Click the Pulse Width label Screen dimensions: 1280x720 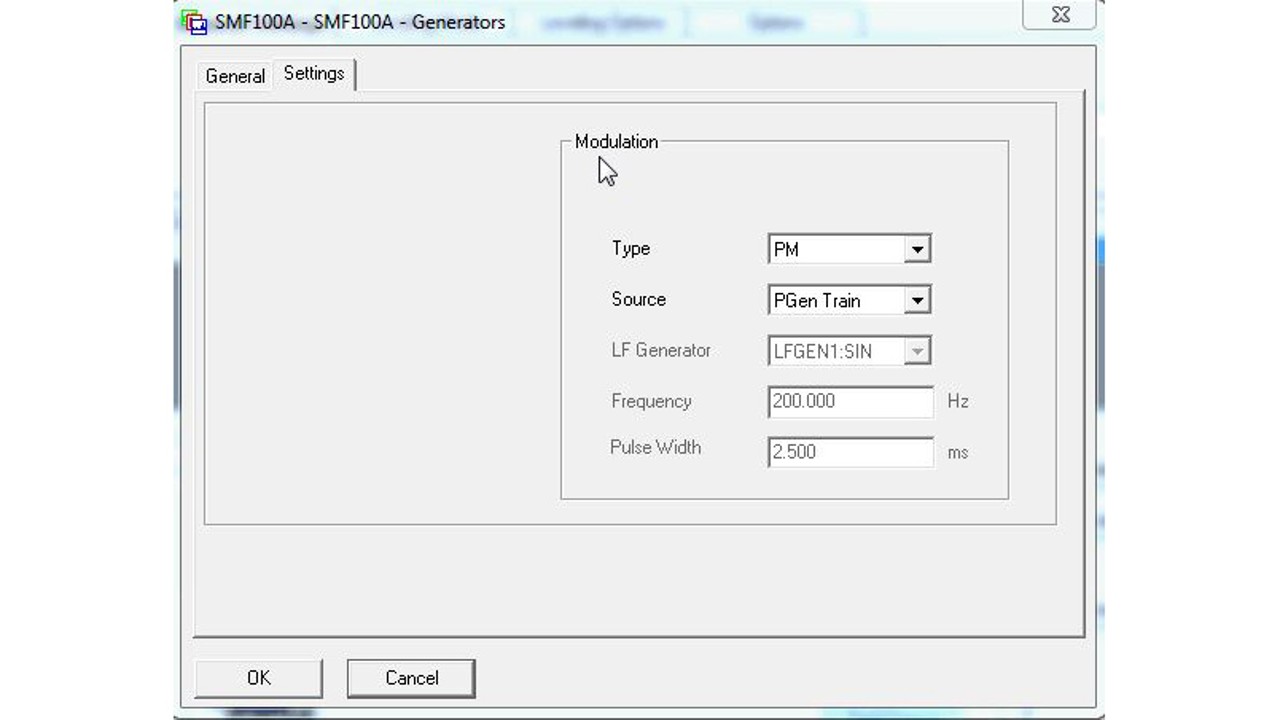click(x=655, y=447)
